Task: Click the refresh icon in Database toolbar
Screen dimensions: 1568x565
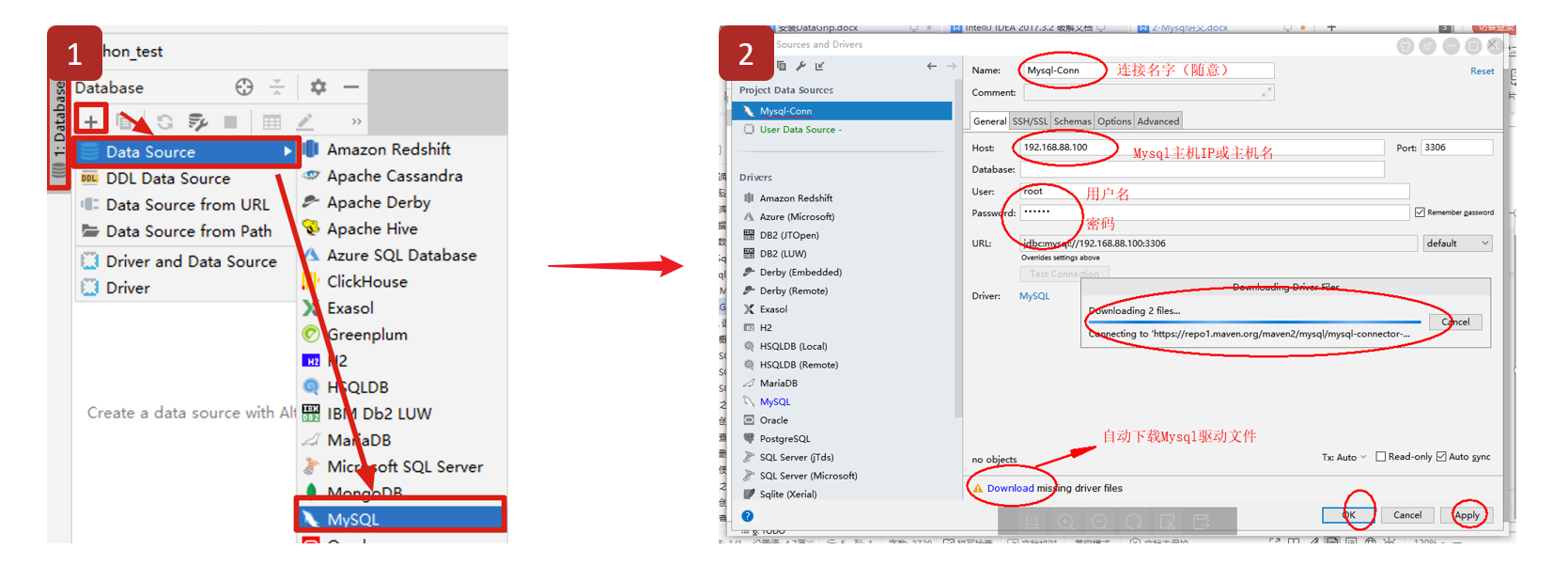Action: point(165,122)
